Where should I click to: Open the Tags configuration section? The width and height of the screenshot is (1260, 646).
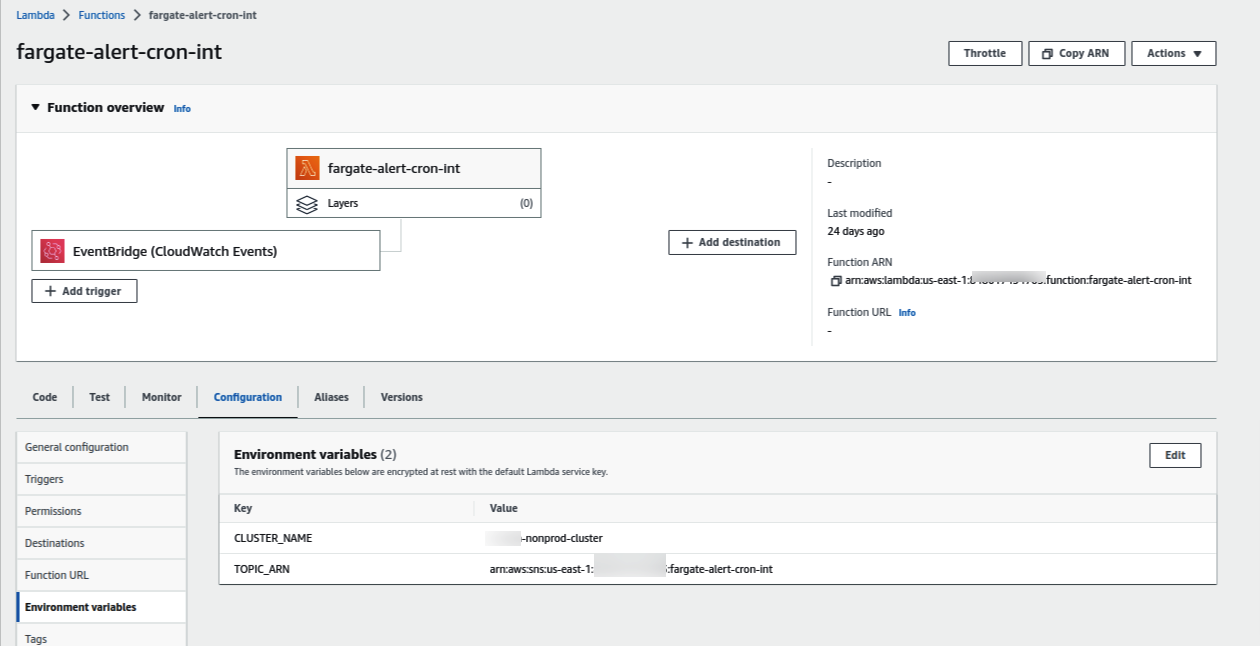[35, 638]
